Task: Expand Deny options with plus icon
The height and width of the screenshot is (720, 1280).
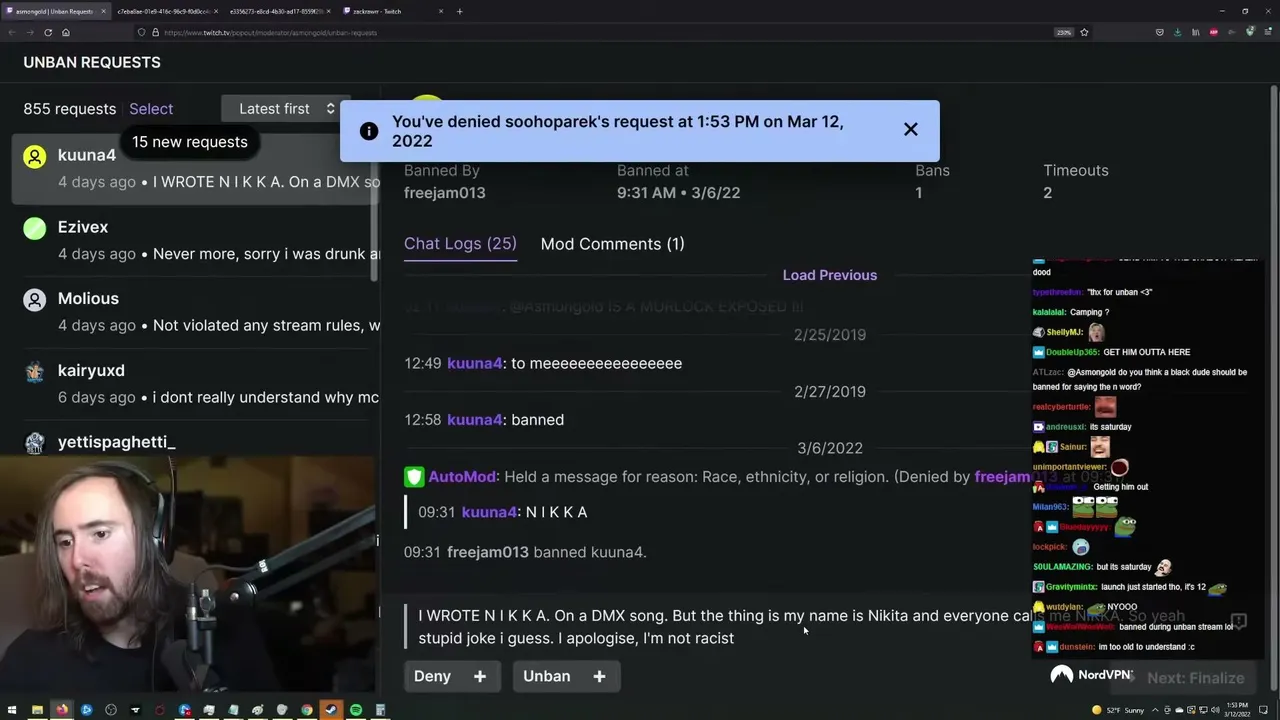Action: point(480,676)
